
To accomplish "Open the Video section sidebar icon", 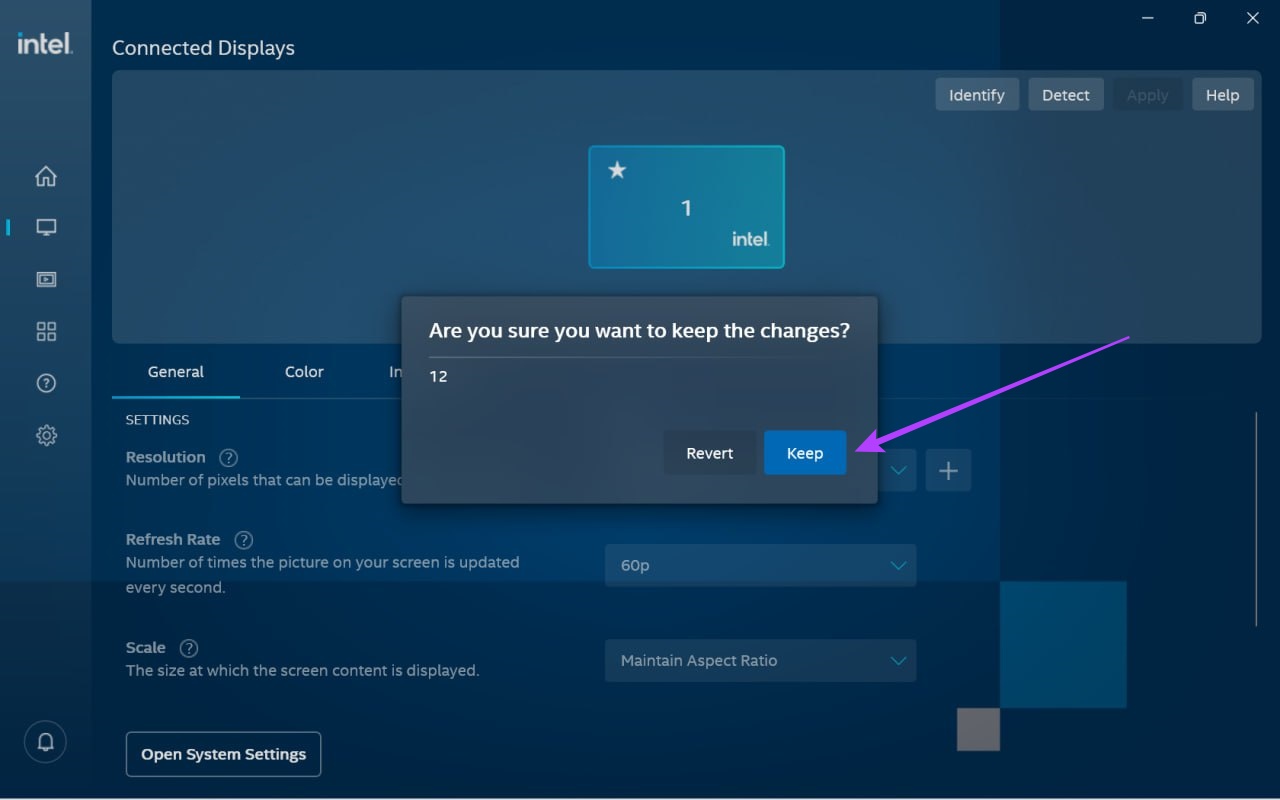I will point(46,279).
